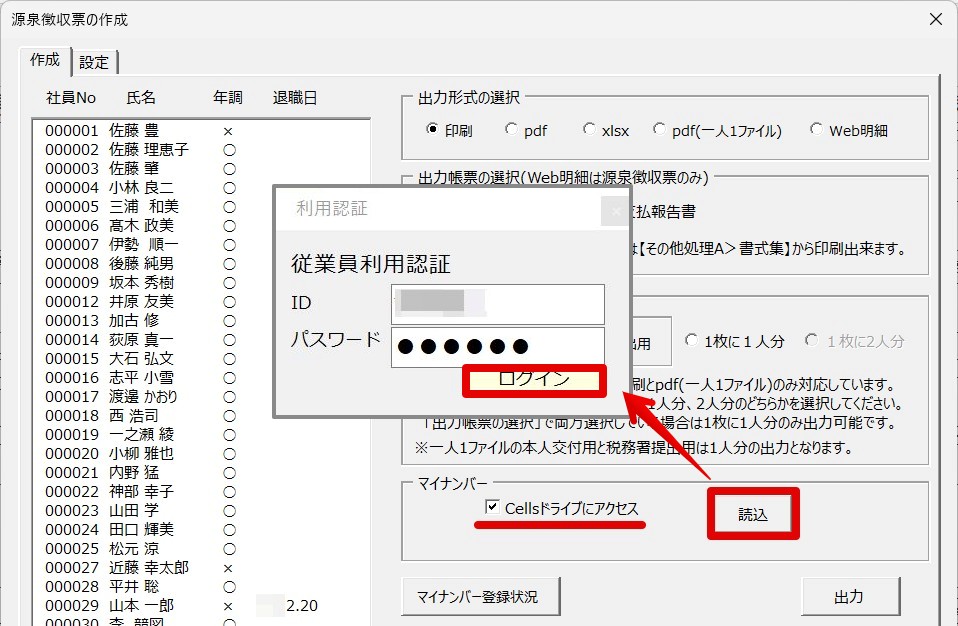Open the 作成 tab

click(45, 60)
